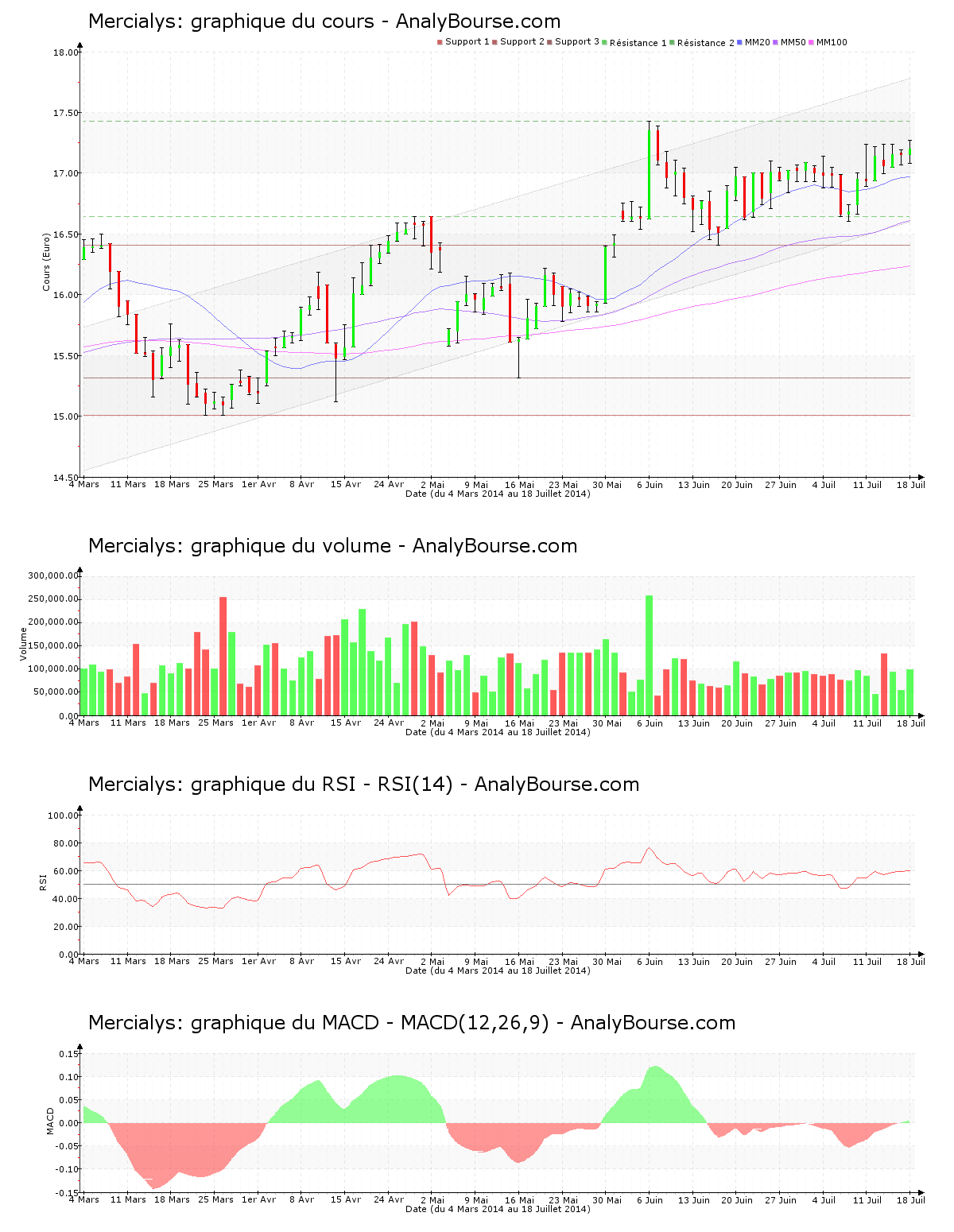Click the 'RSI' vertical axis label
954x1232 pixels.
click(x=43, y=882)
